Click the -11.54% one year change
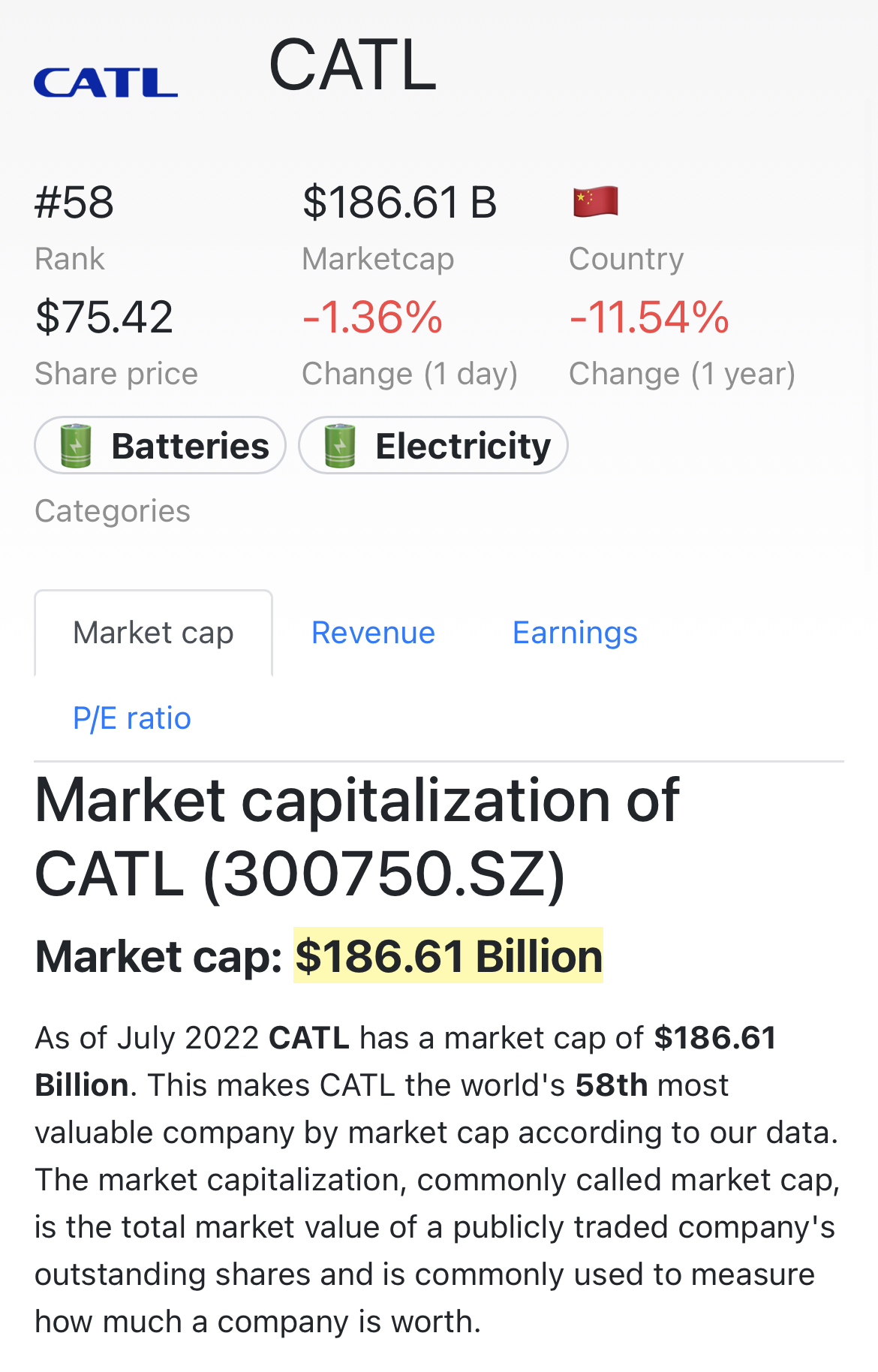 click(649, 317)
